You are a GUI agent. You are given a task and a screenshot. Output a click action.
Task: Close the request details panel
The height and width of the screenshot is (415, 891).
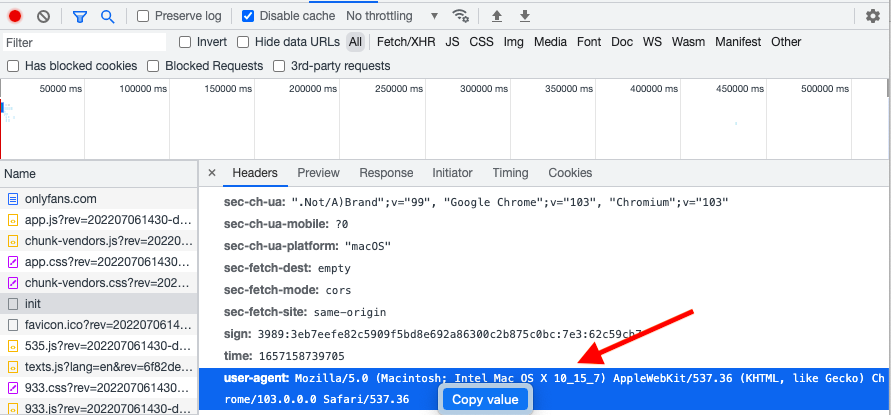(x=212, y=173)
